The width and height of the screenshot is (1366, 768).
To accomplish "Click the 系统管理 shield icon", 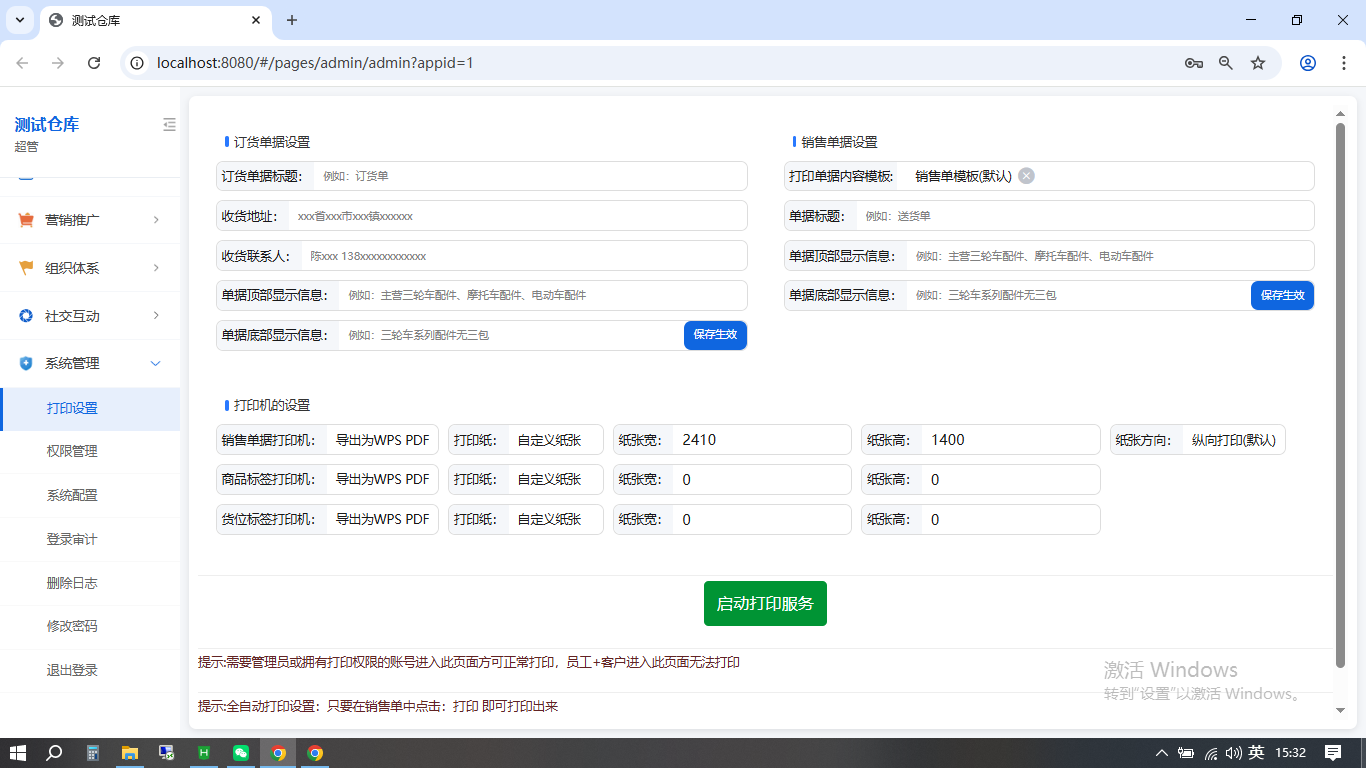I will 26,363.
